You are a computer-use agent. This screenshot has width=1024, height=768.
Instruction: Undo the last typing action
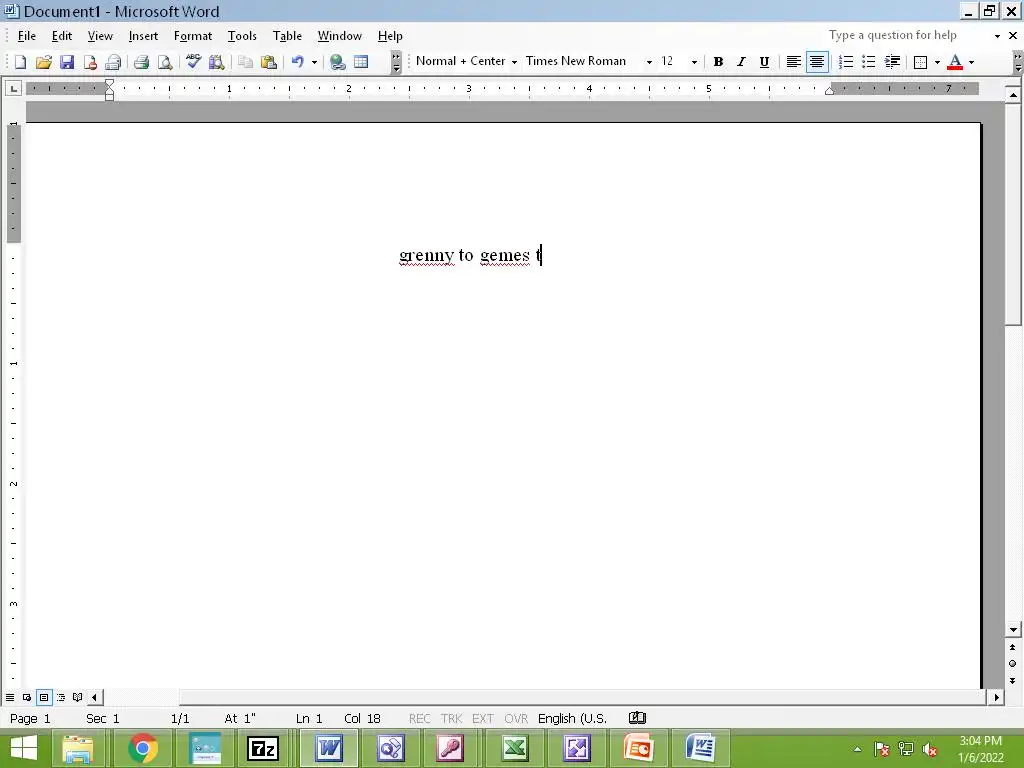(x=298, y=62)
